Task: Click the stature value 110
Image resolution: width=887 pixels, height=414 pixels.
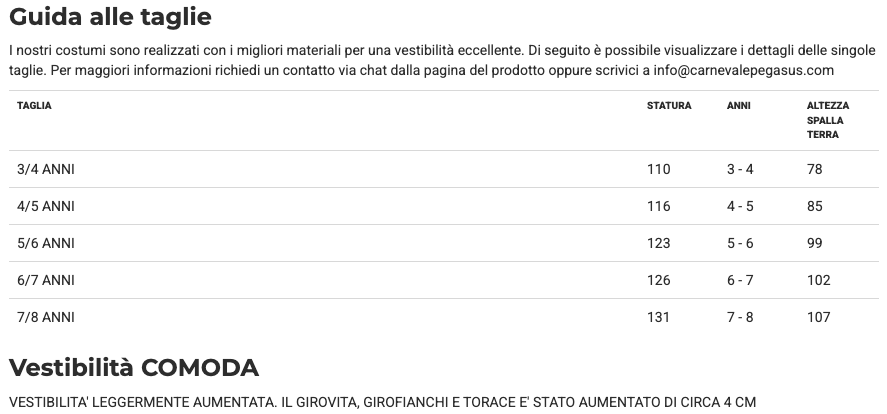Action: [x=659, y=170]
